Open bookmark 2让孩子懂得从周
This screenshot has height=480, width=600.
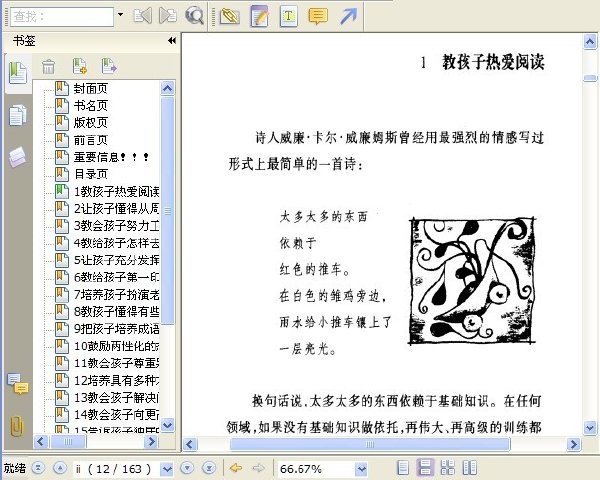[116, 208]
